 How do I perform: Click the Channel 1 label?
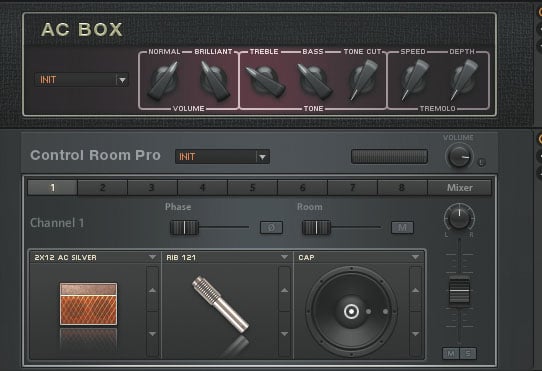(x=57, y=223)
